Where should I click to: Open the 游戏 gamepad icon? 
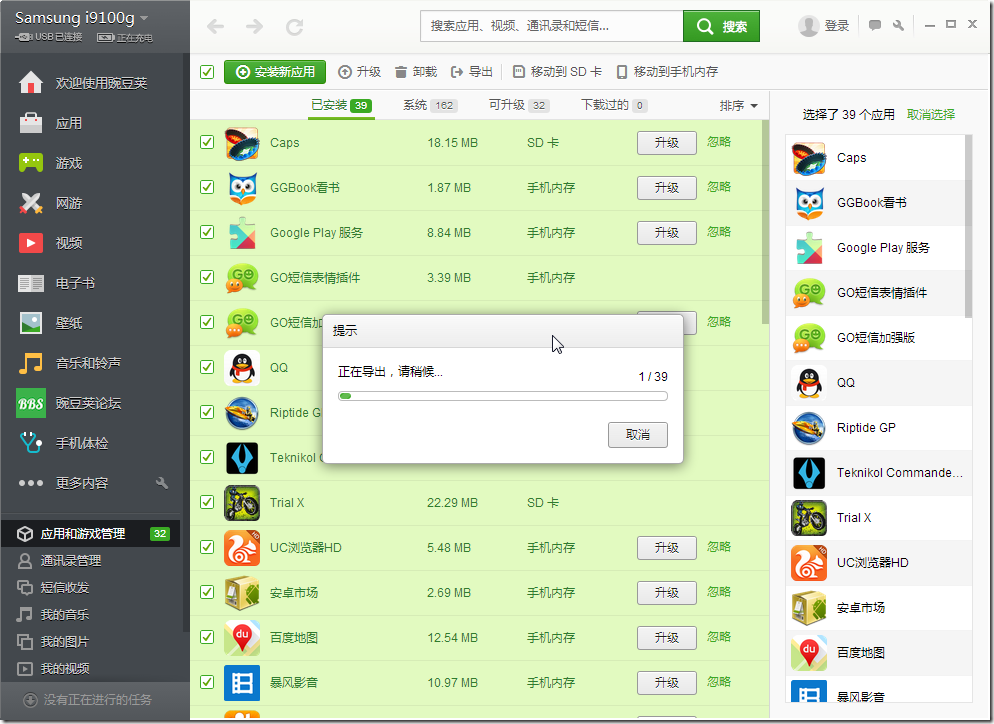30,163
